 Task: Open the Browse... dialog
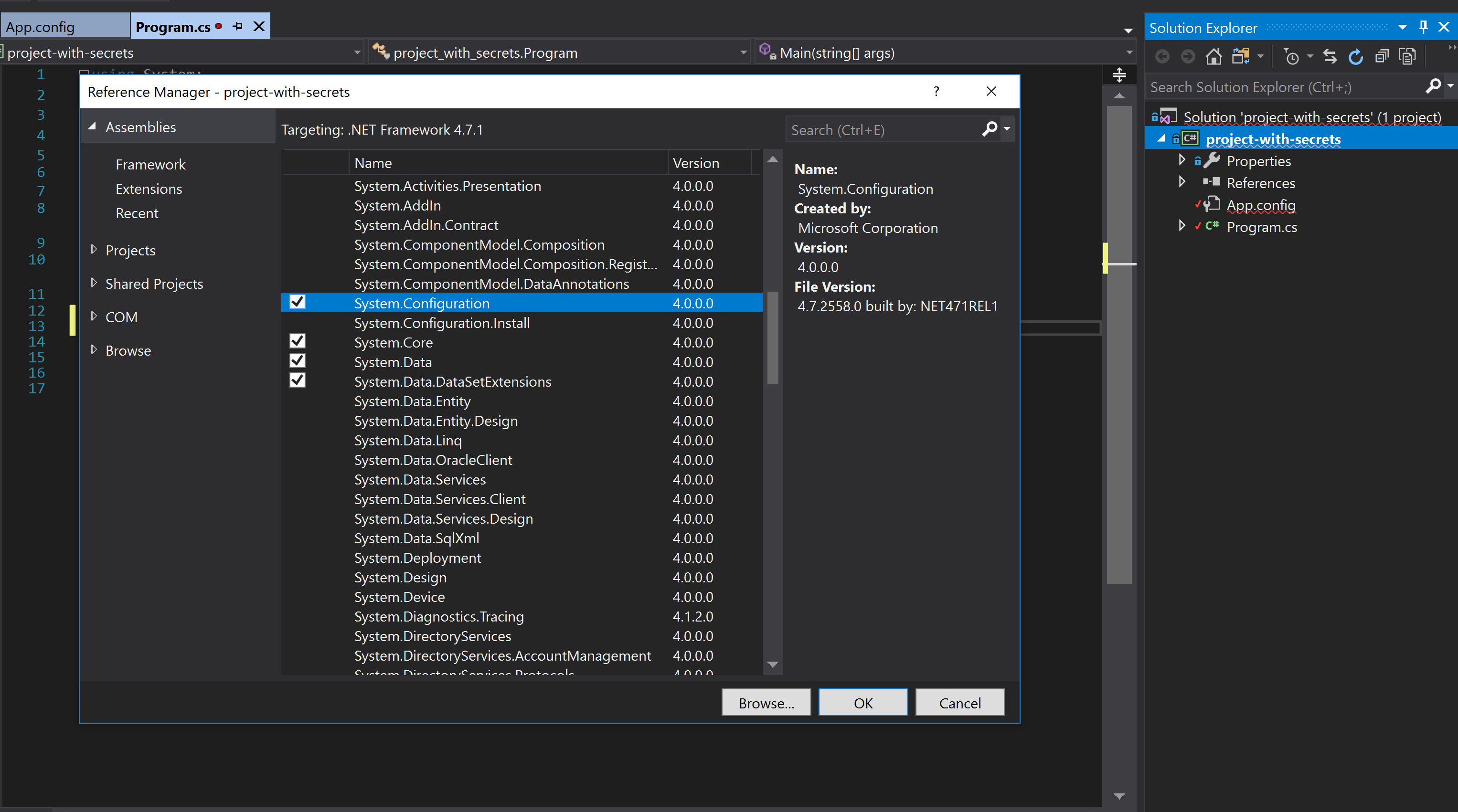click(766, 702)
